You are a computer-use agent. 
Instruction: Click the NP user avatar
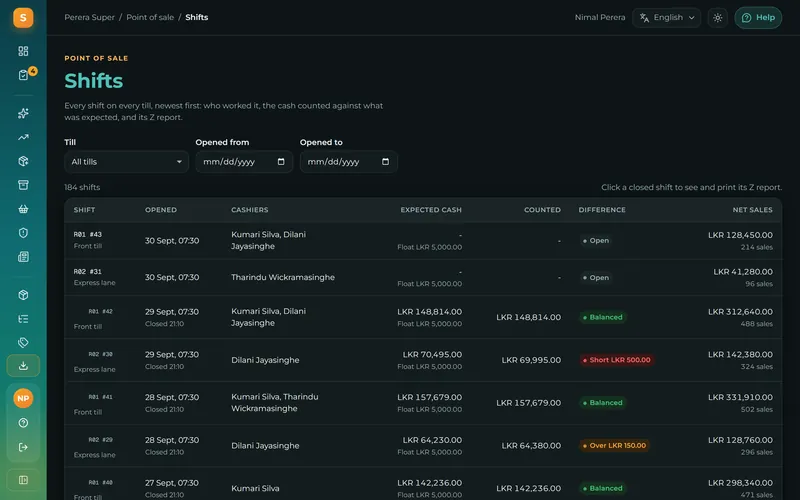23,398
